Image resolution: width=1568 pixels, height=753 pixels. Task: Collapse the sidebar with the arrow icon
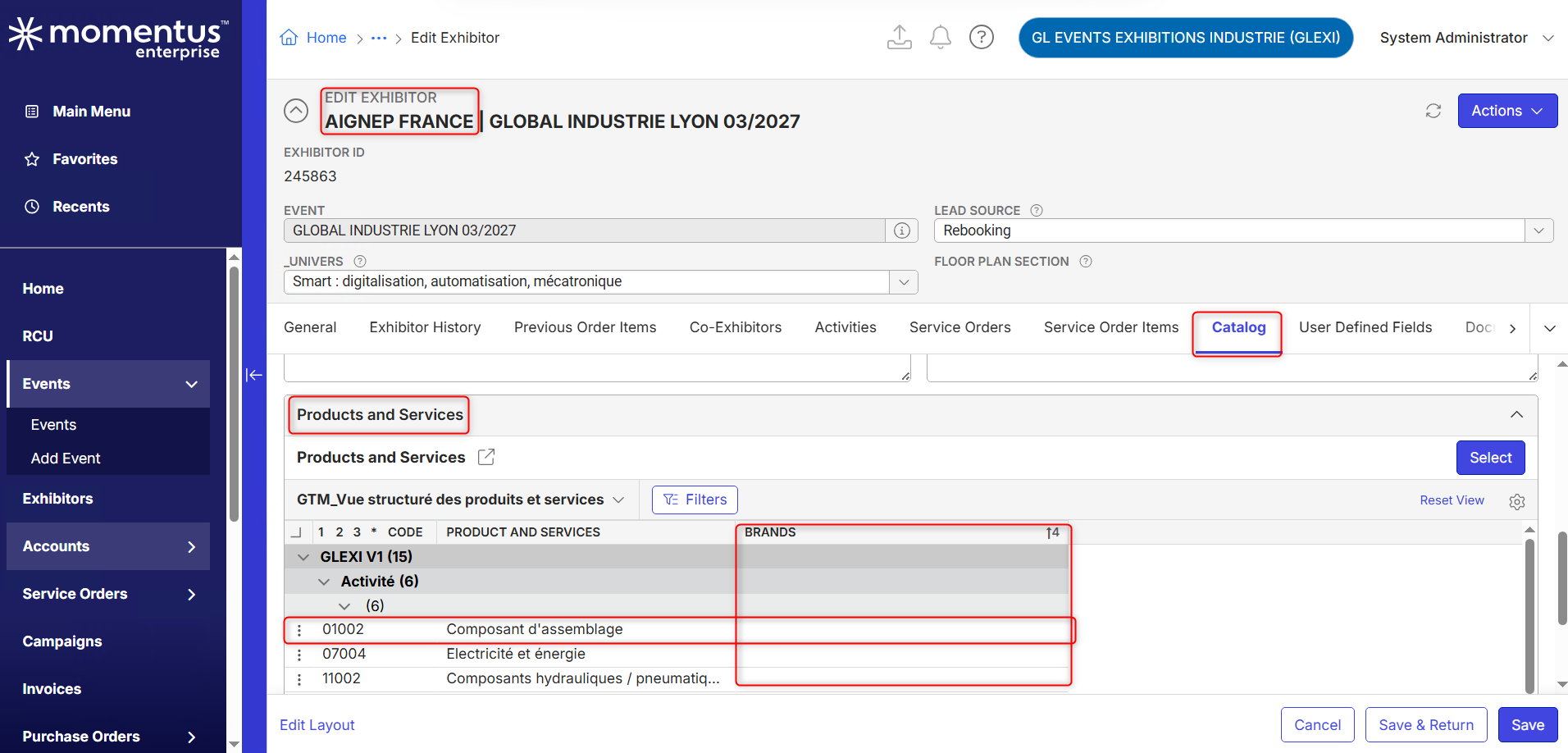[254, 375]
